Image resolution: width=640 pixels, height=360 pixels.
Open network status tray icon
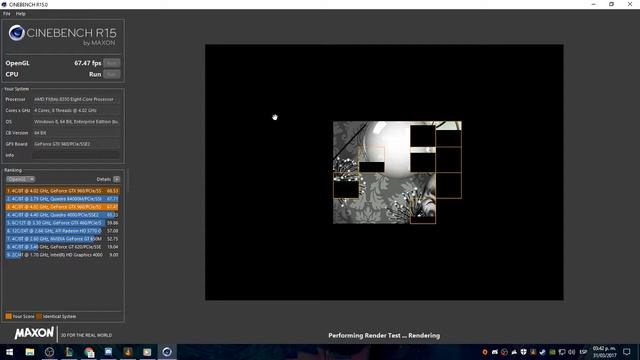click(x=562, y=352)
